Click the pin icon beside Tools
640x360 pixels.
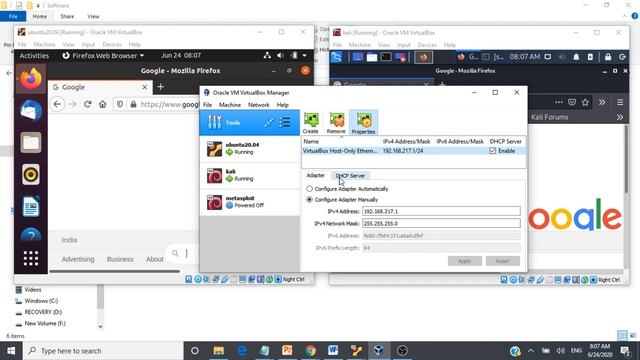[269, 122]
